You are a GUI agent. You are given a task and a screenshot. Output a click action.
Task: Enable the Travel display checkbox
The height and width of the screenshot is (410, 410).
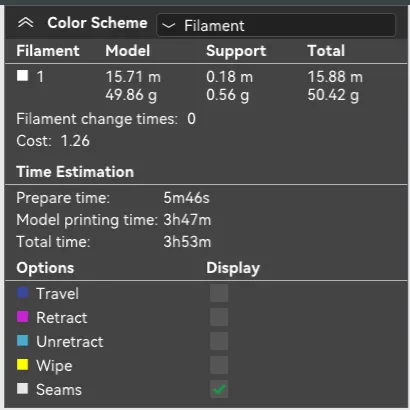(x=219, y=293)
